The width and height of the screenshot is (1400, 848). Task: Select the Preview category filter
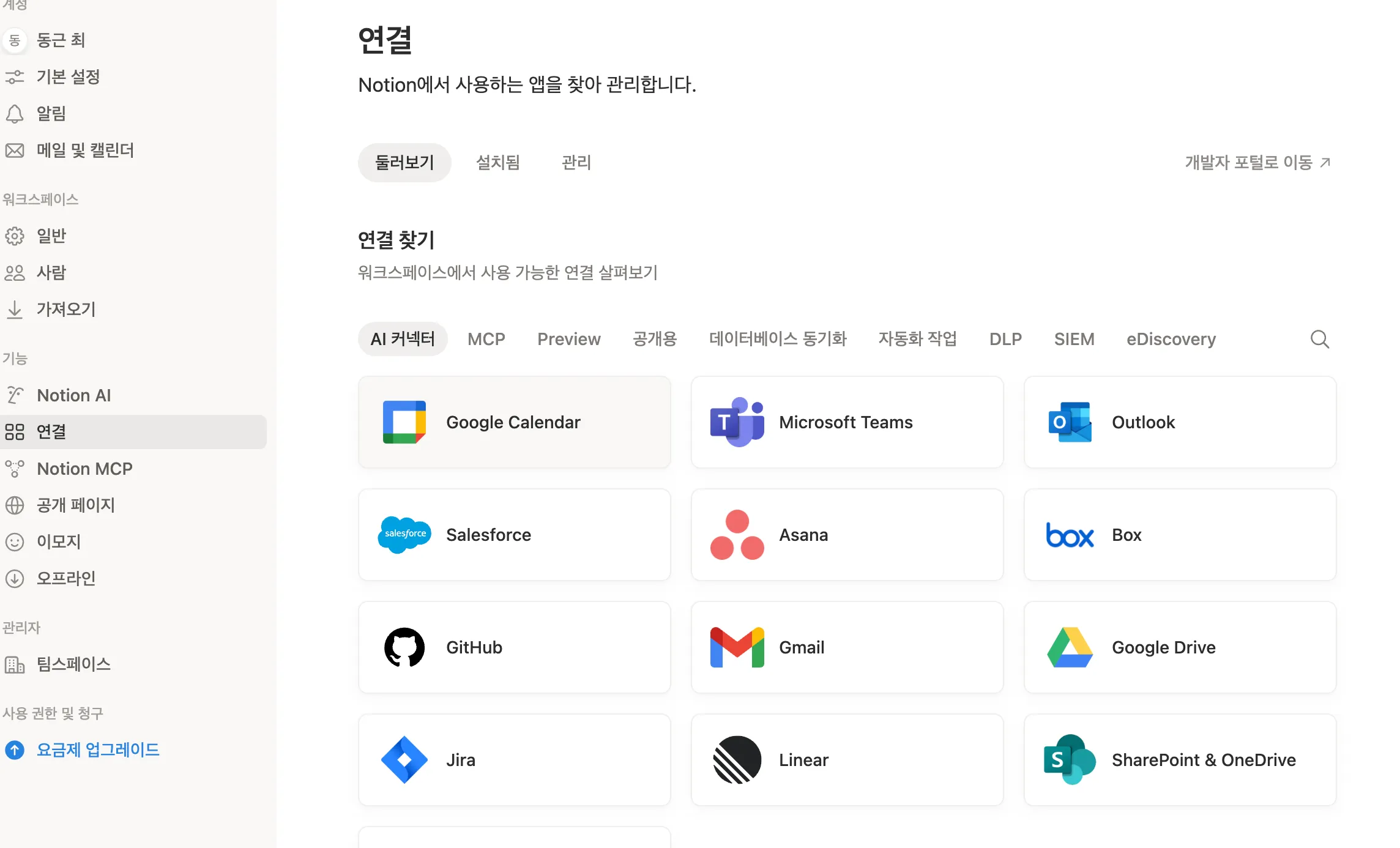[569, 339]
